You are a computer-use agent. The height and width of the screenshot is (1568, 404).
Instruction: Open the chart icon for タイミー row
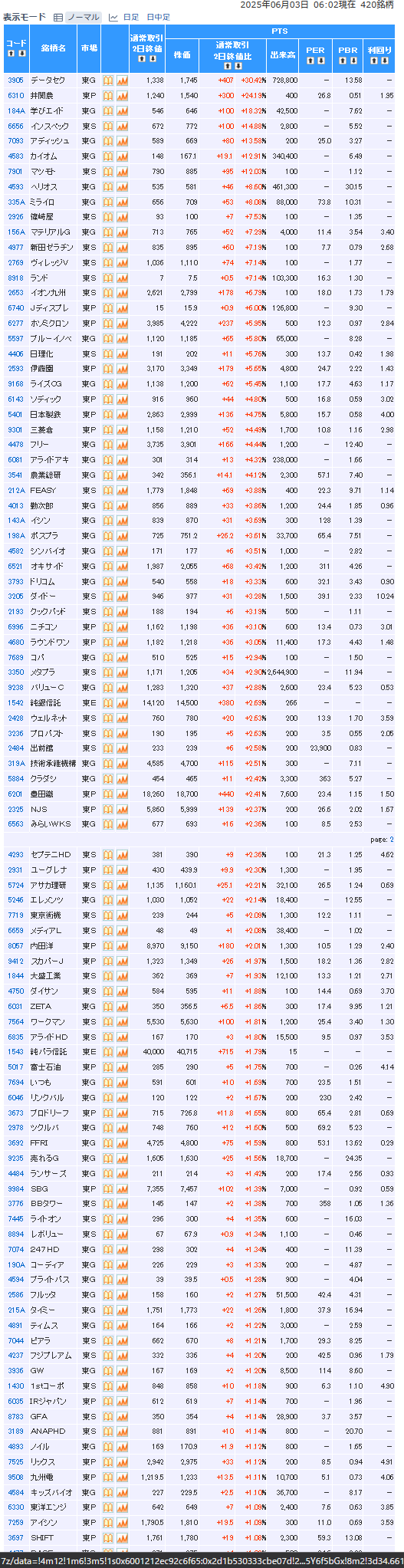pyautogui.click(x=122, y=1310)
